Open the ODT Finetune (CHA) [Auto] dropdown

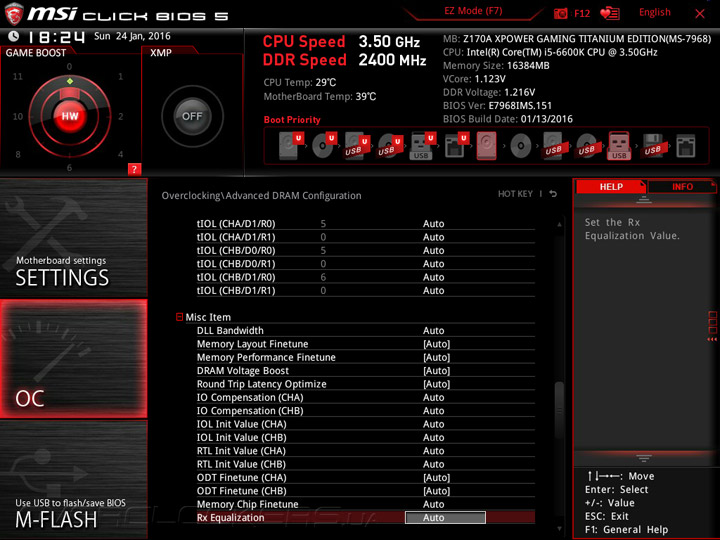tap(436, 478)
